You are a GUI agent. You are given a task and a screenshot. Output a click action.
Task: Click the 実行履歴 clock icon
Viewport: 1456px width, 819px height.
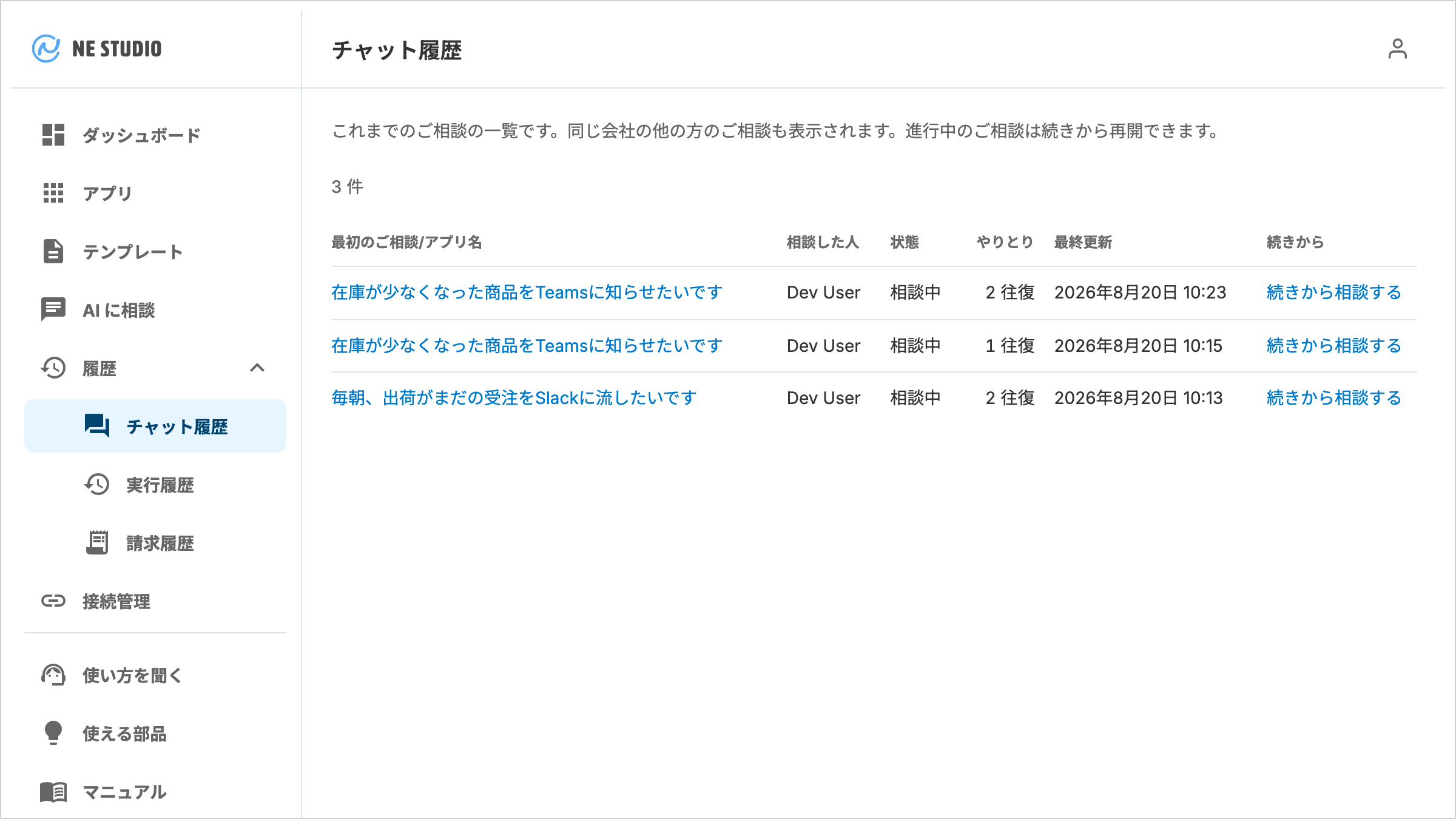(97, 484)
